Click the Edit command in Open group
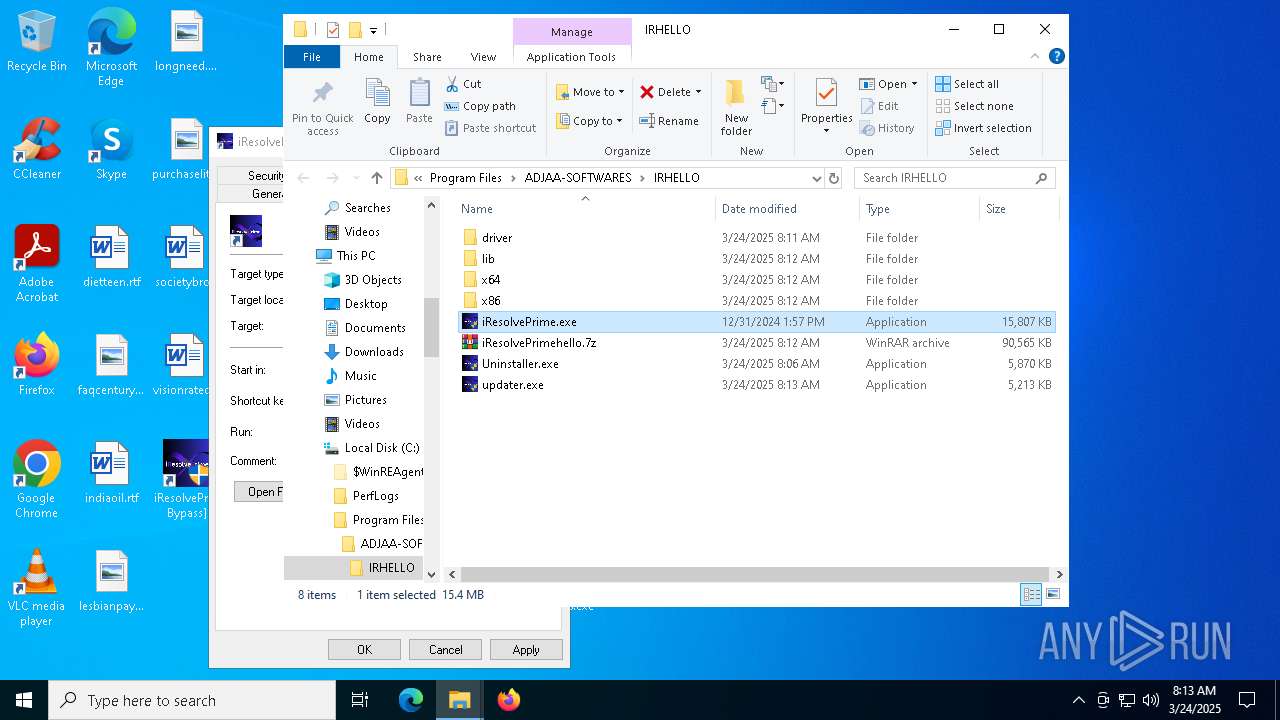The width and height of the screenshot is (1280, 720). (879, 106)
